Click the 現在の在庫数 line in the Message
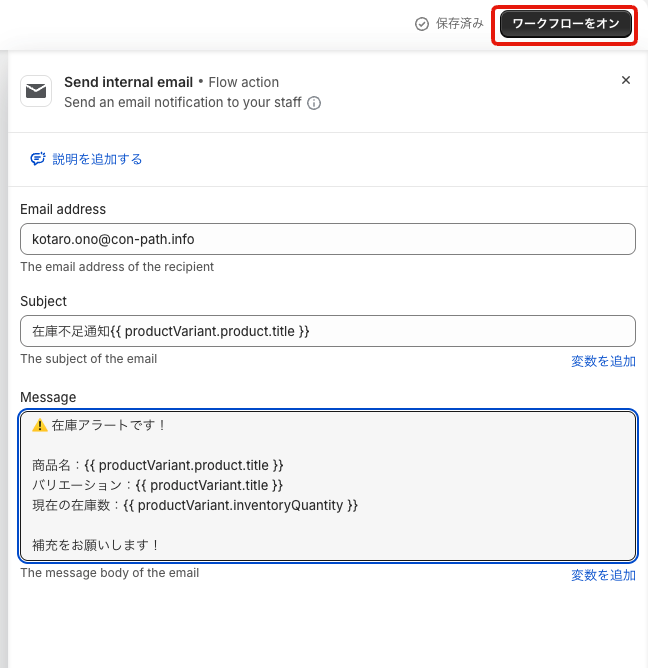 pyautogui.click(x=195, y=505)
